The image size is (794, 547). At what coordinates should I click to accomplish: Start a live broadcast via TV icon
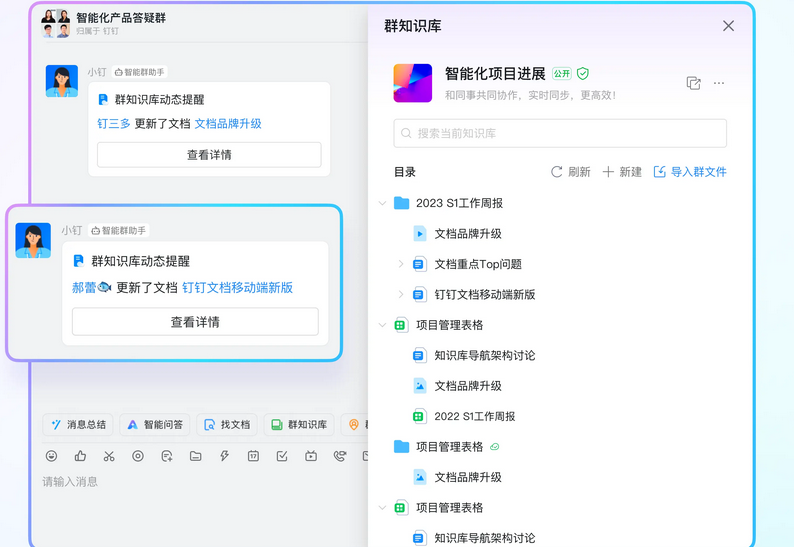[311, 456]
